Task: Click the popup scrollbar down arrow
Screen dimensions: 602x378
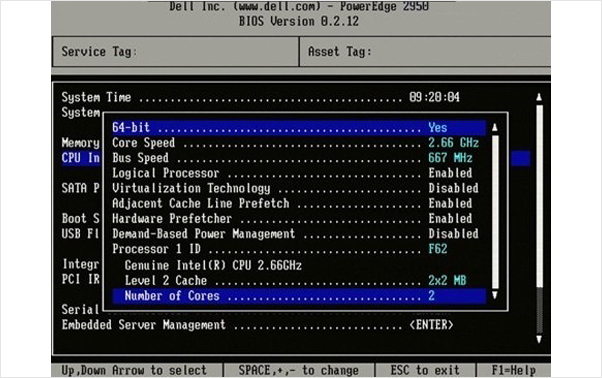Action: pyautogui.click(x=495, y=295)
